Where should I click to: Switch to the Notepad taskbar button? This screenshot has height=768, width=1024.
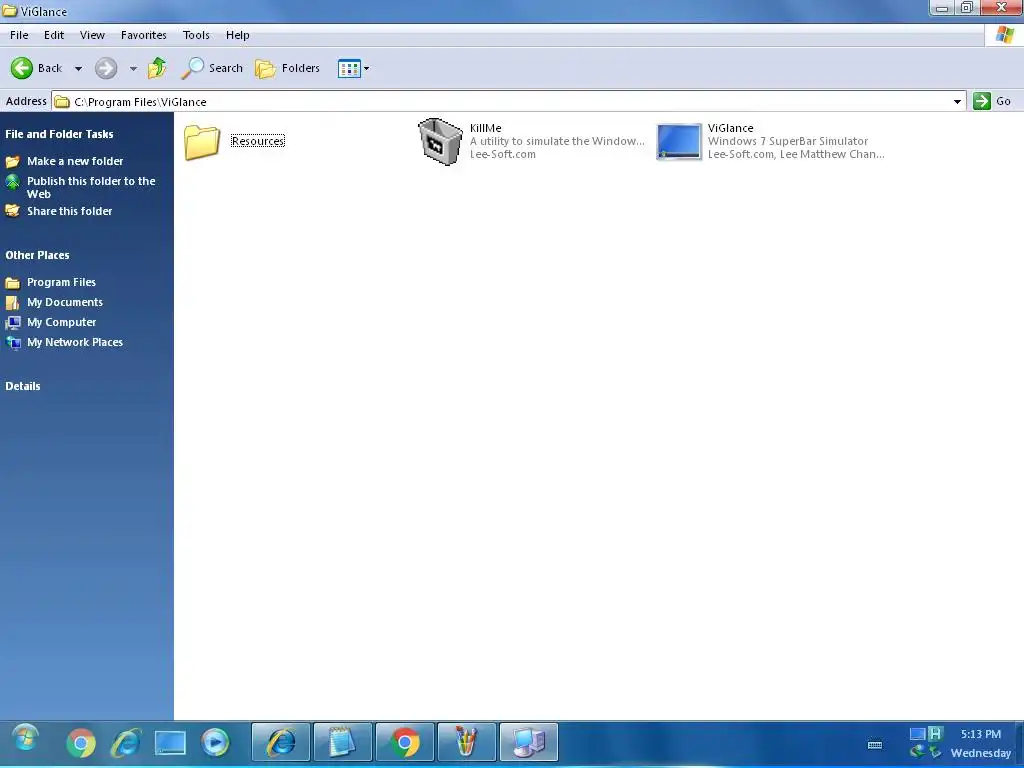pyautogui.click(x=343, y=742)
